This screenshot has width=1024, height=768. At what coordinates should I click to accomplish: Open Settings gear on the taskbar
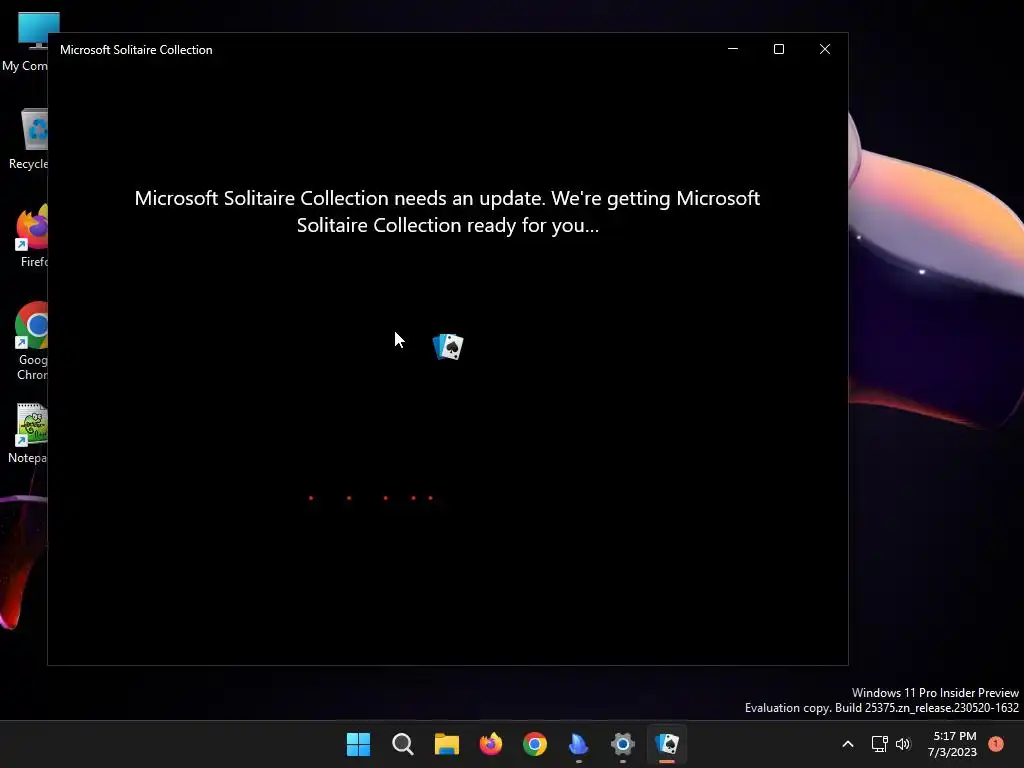(x=622, y=744)
